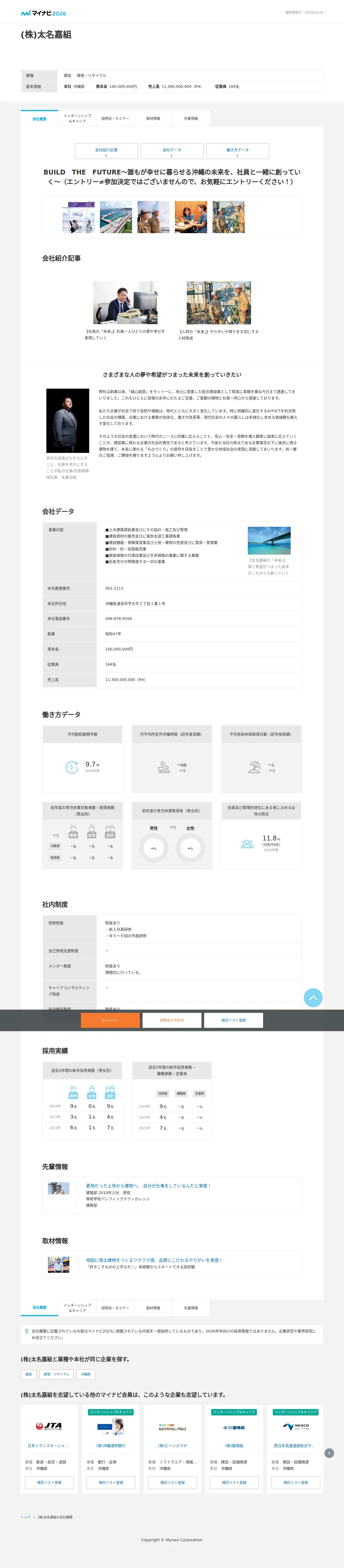
Task: Click 男性 icon in 育児休業 table
Action: click(x=73, y=831)
